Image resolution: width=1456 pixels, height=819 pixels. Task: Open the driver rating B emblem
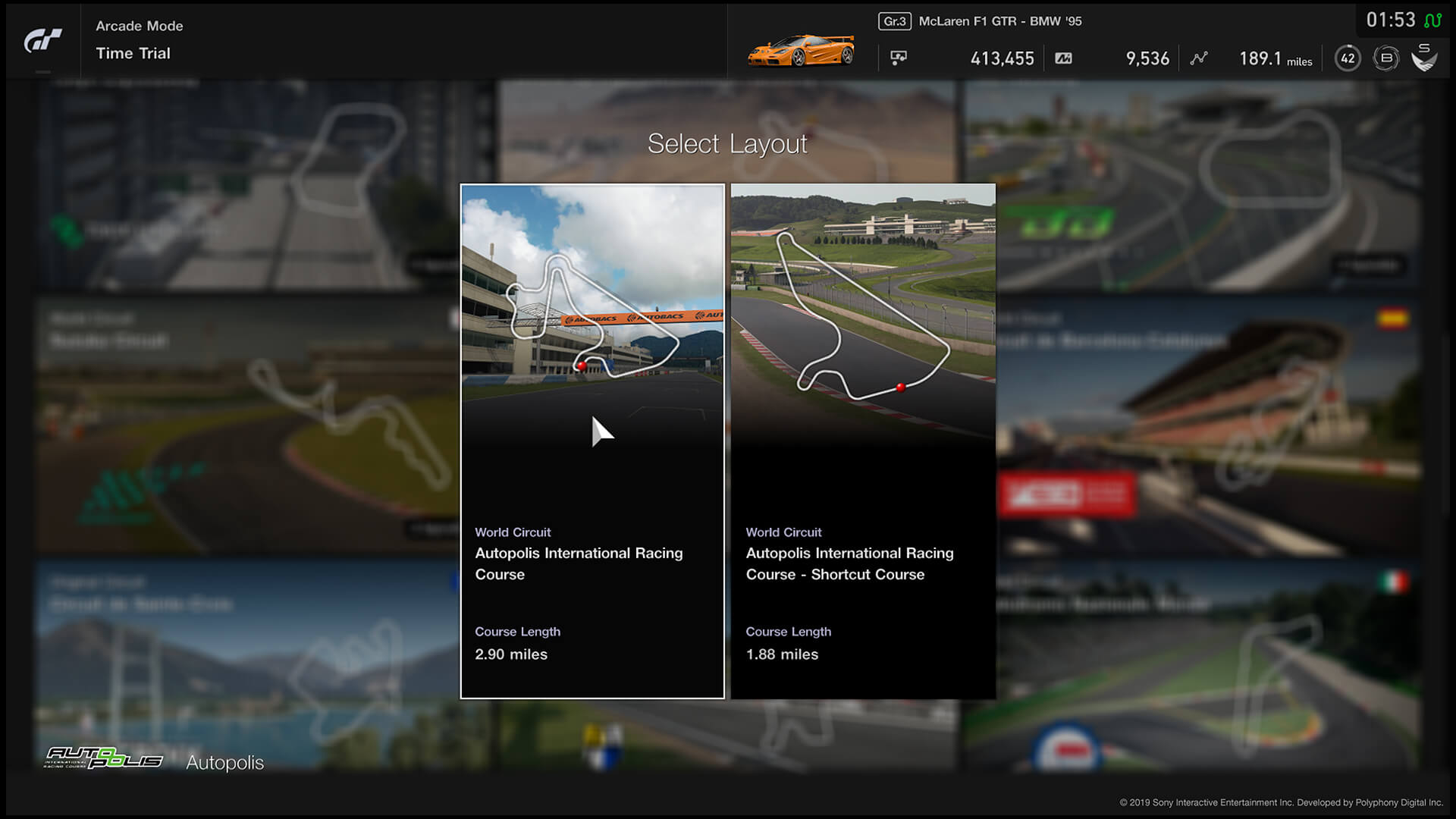coord(1385,58)
